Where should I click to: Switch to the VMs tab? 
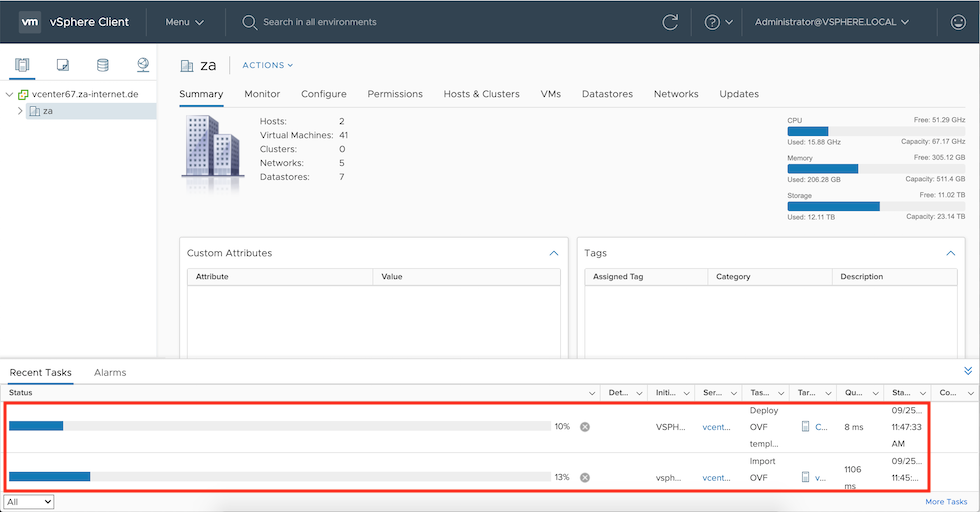tap(551, 94)
